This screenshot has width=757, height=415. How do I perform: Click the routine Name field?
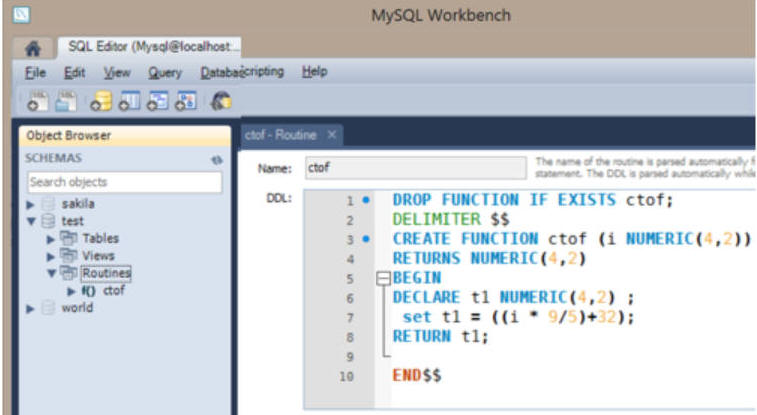pyautogui.click(x=416, y=168)
